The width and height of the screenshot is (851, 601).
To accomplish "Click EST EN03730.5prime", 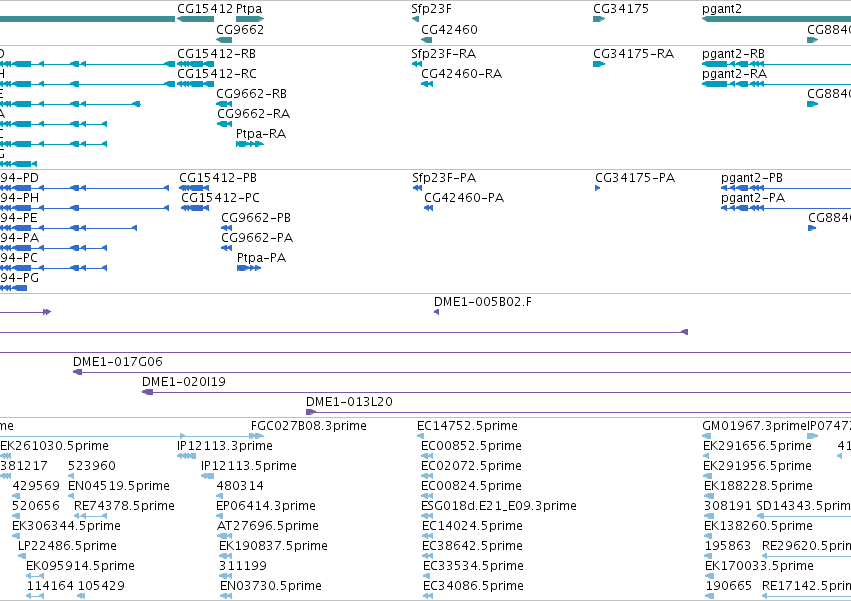I will tap(270, 586).
